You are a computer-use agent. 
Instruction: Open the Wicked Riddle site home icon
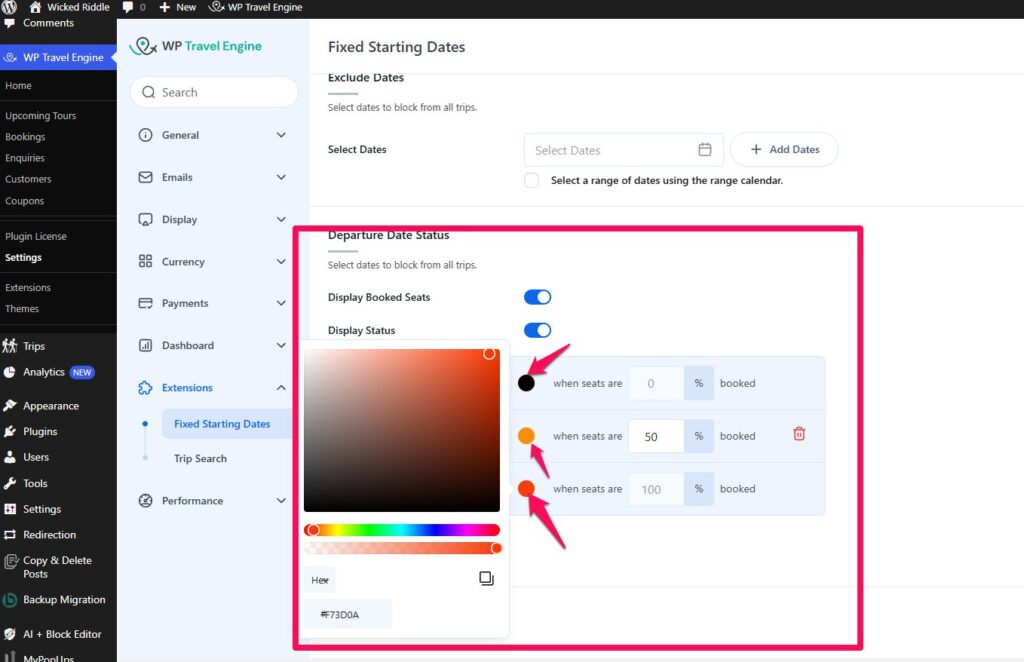coord(35,7)
